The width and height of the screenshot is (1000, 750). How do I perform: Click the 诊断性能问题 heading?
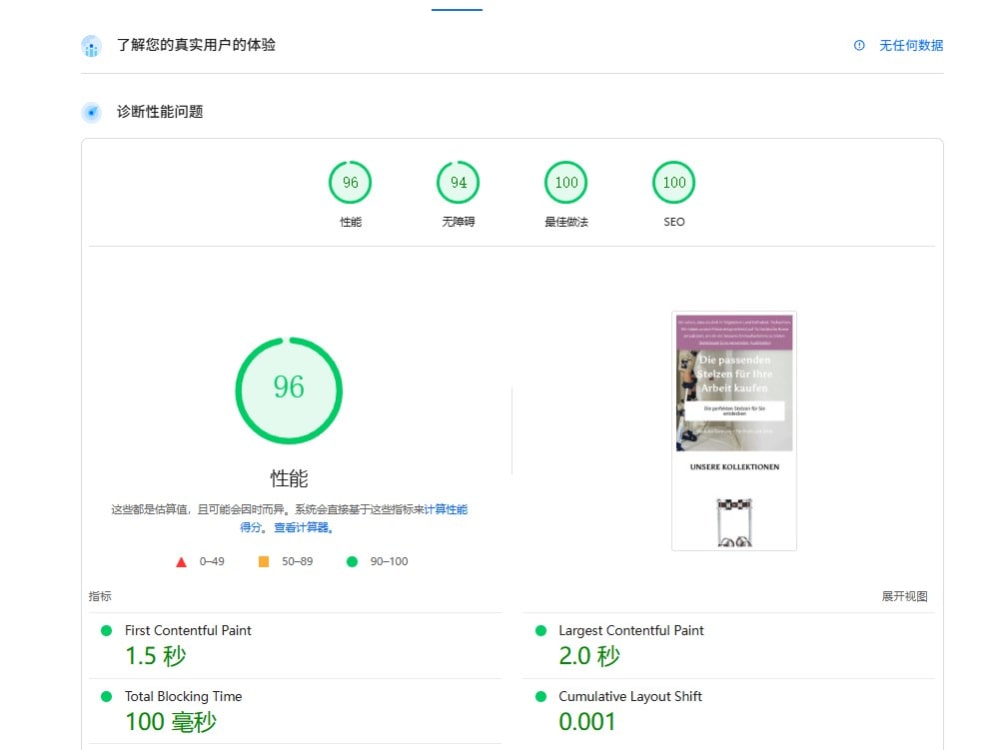tap(159, 112)
